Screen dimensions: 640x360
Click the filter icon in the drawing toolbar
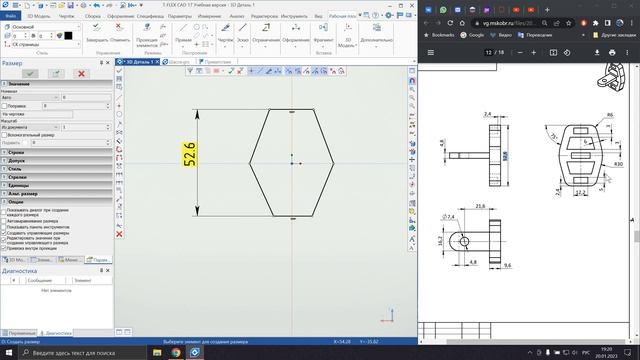click(x=190, y=71)
